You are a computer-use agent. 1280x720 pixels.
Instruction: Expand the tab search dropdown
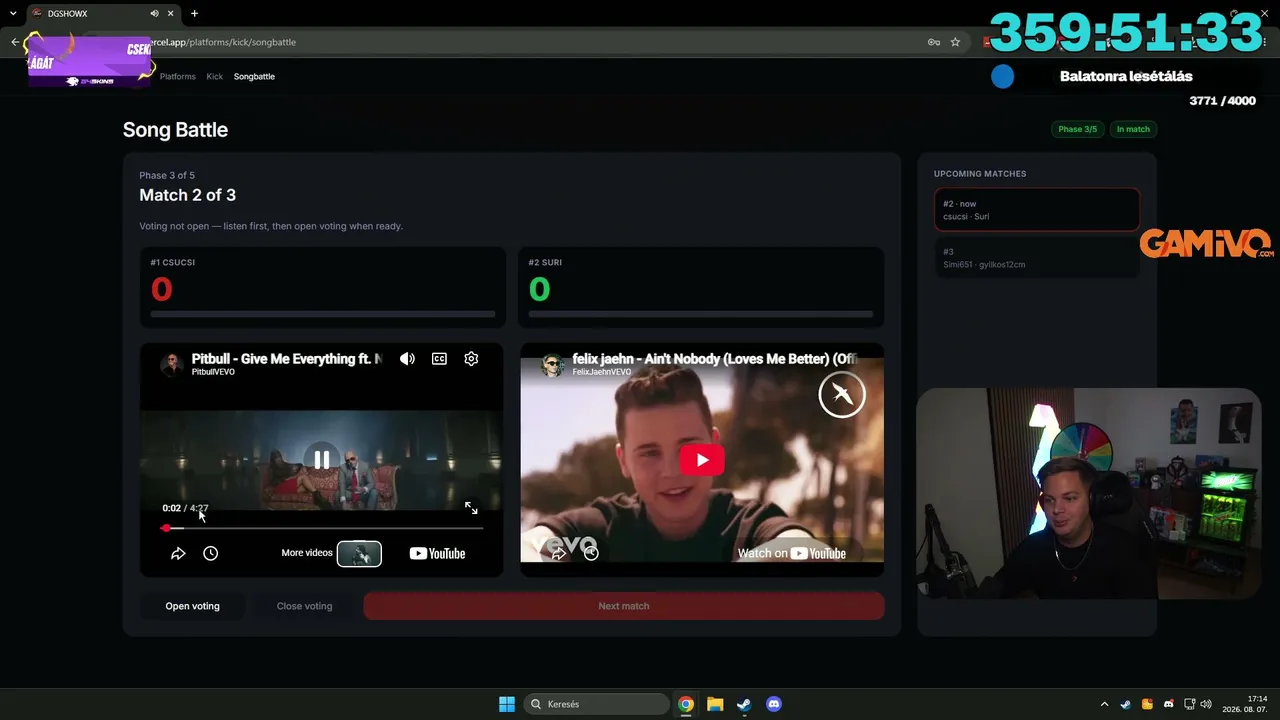12,13
